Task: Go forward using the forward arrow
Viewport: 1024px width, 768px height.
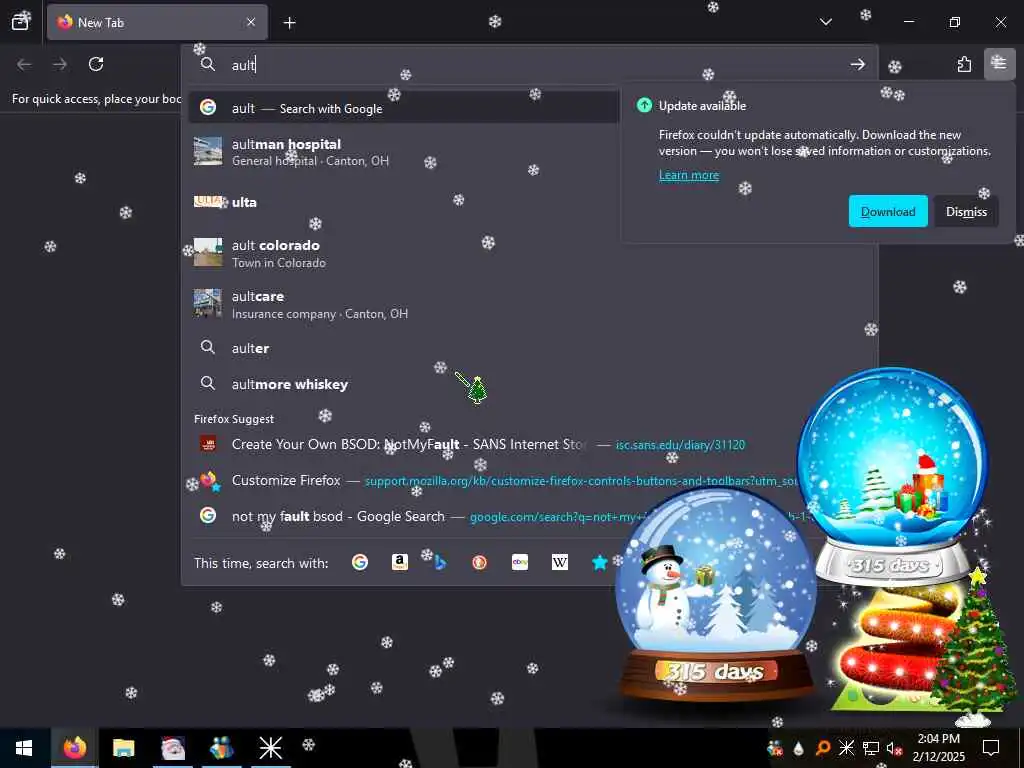Action: point(60,64)
